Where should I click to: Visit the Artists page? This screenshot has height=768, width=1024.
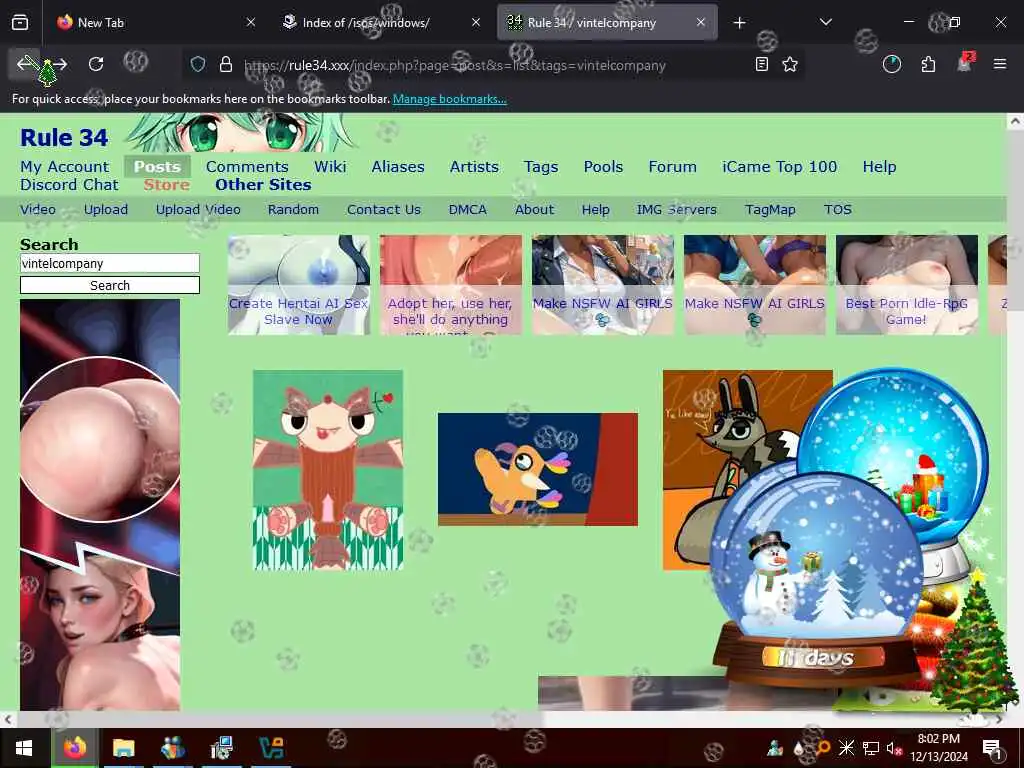tap(474, 167)
